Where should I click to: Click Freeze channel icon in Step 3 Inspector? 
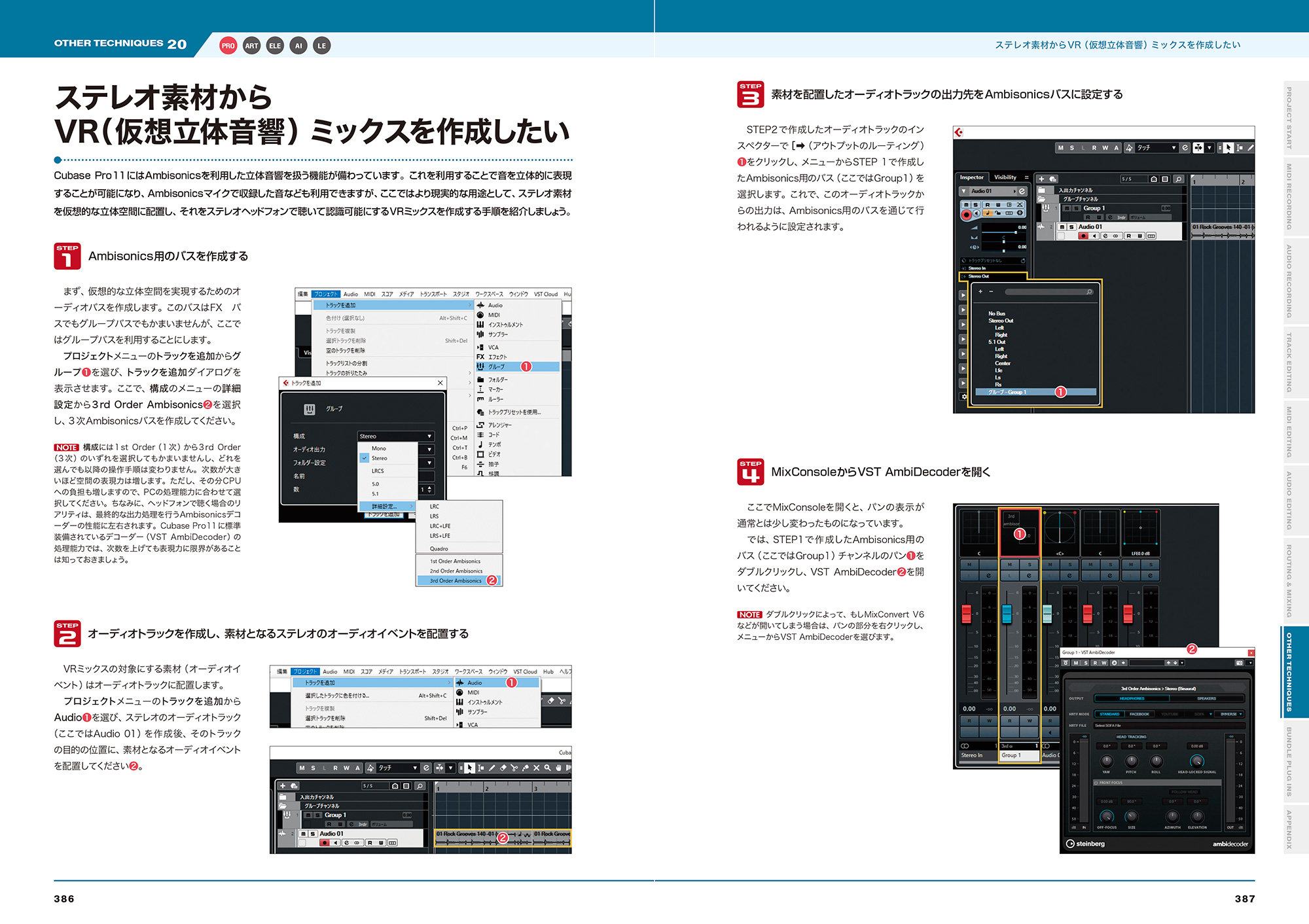click(x=1020, y=213)
